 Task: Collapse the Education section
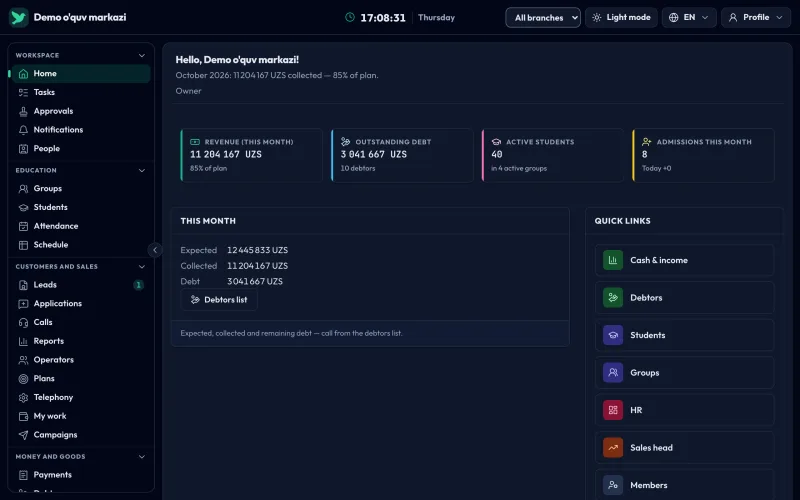[x=142, y=170]
